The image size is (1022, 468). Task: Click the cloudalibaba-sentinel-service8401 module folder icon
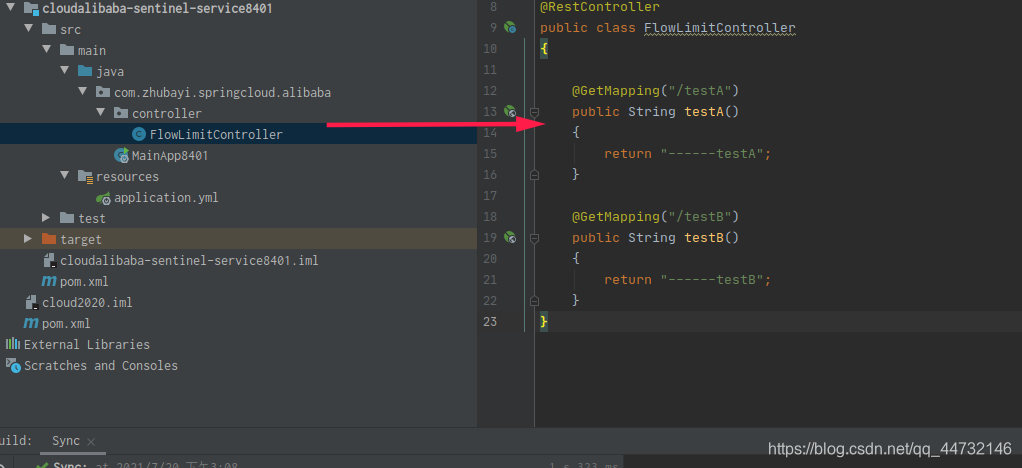coord(31,8)
